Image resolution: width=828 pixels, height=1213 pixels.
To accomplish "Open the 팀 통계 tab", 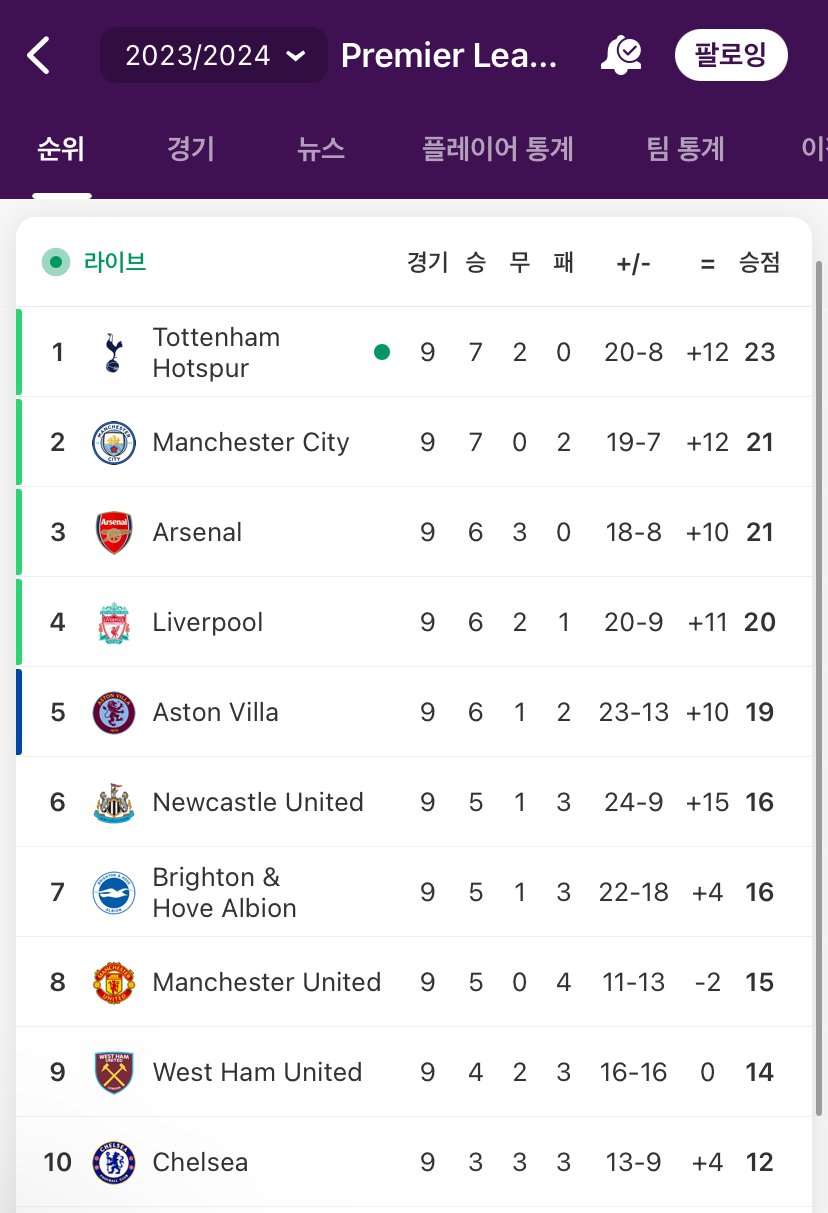I will [x=686, y=149].
